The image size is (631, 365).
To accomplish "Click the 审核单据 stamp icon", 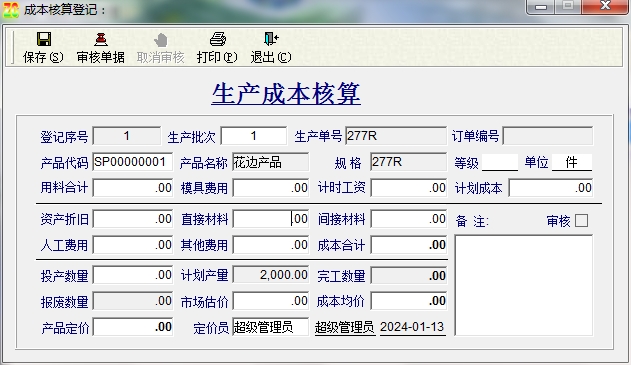I will (x=101, y=39).
